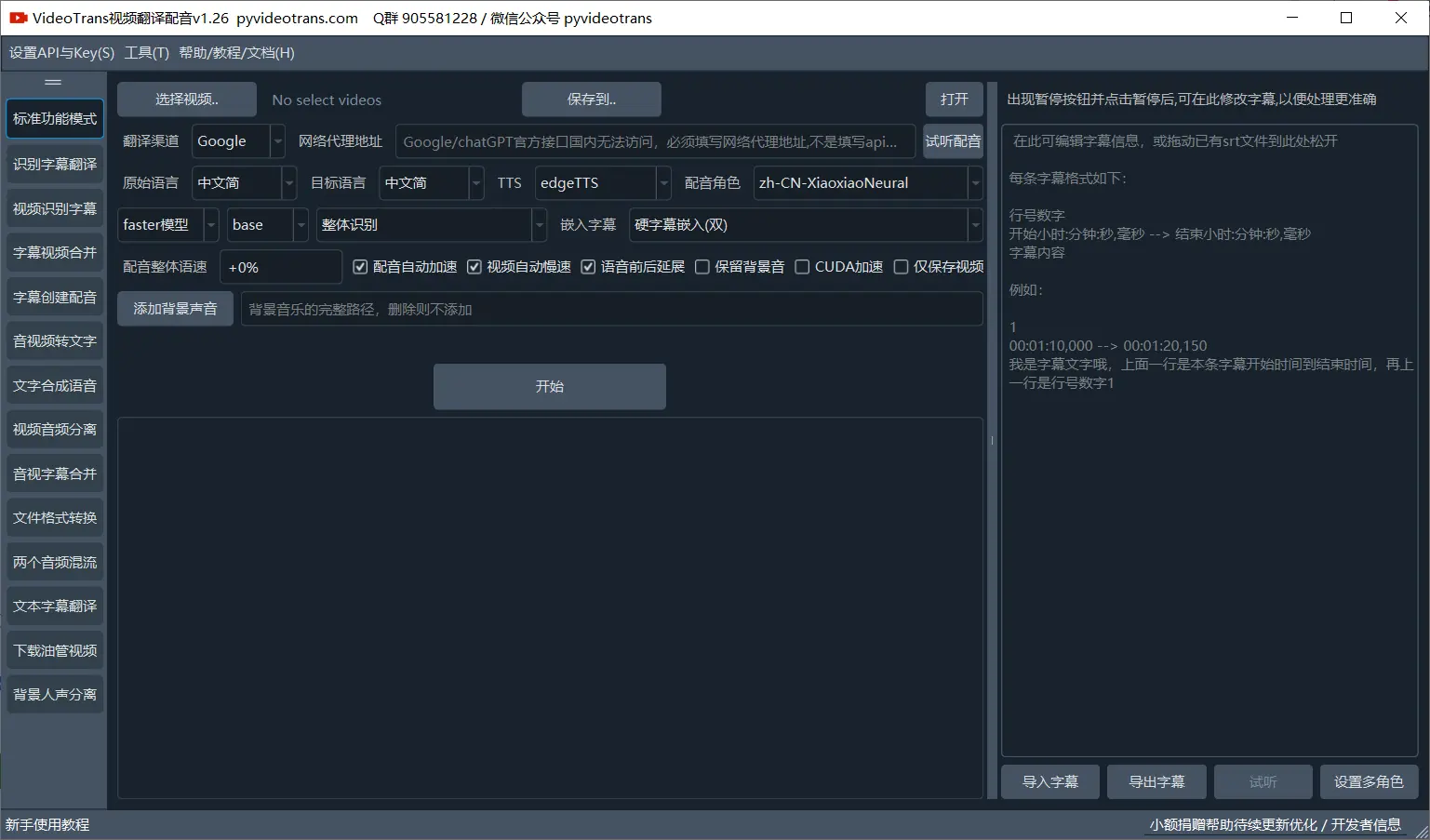Click the VideoTrans app icon in title bar
Image resolution: width=1430 pixels, height=840 pixels.
point(19,18)
